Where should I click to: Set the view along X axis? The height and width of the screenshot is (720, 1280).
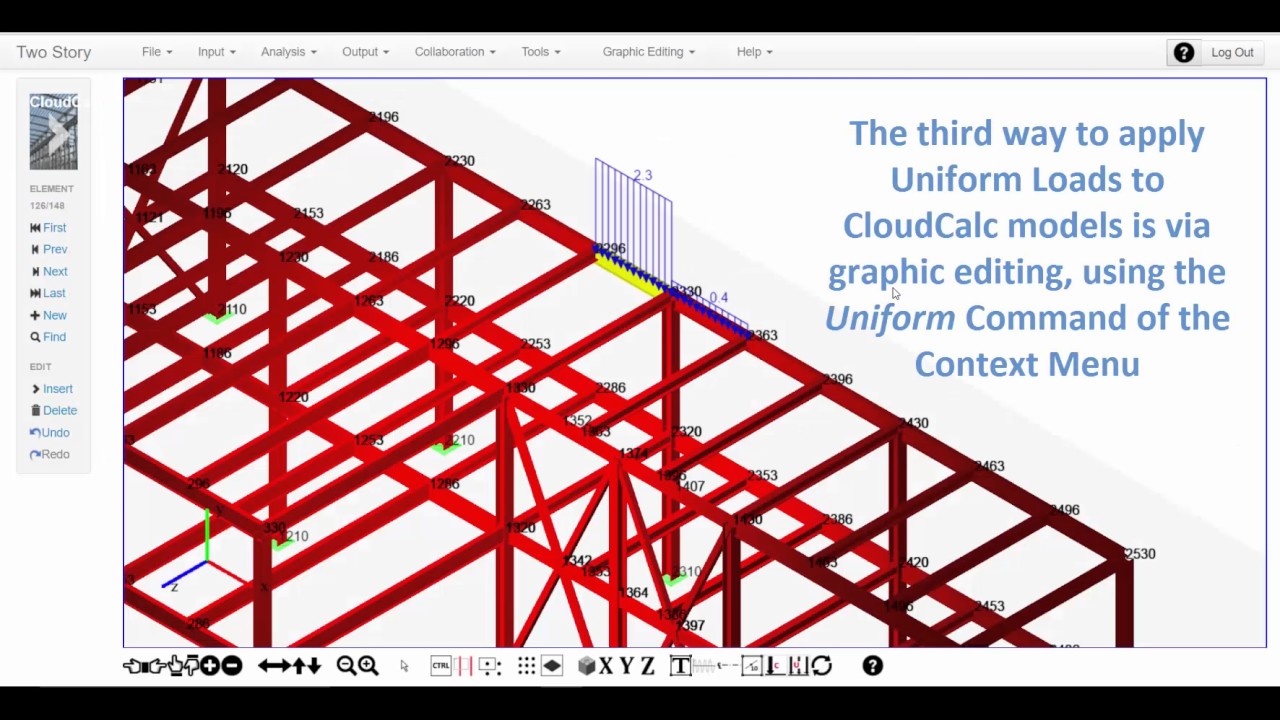pyautogui.click(x=606, y=666)
